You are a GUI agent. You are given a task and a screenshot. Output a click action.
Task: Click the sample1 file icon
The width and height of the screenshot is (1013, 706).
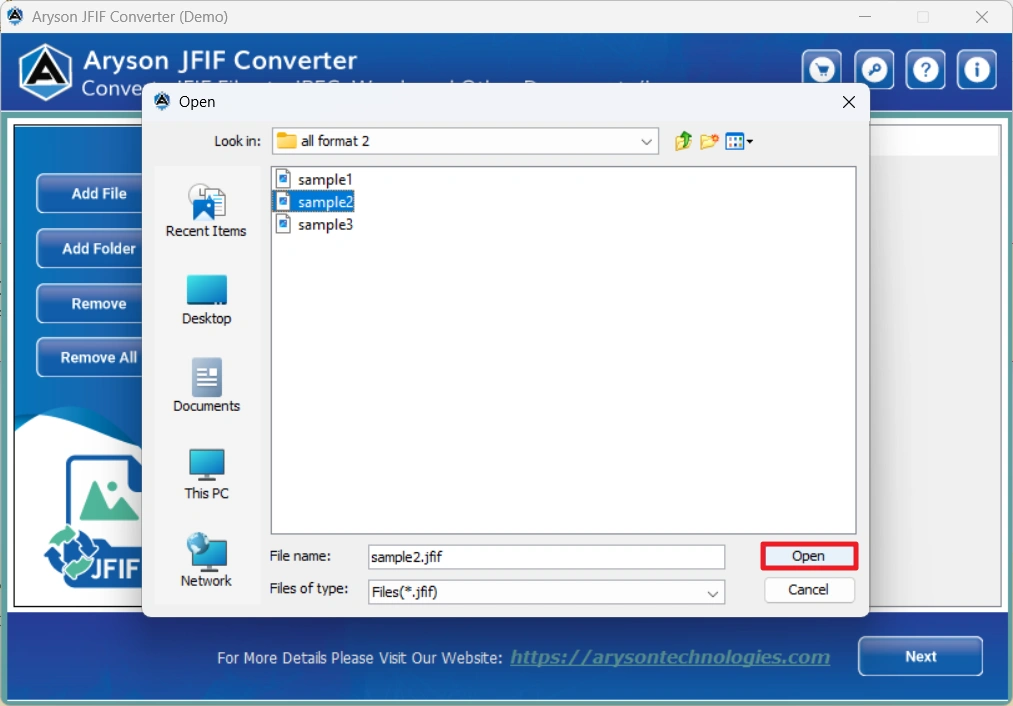(x=283, y=179)
